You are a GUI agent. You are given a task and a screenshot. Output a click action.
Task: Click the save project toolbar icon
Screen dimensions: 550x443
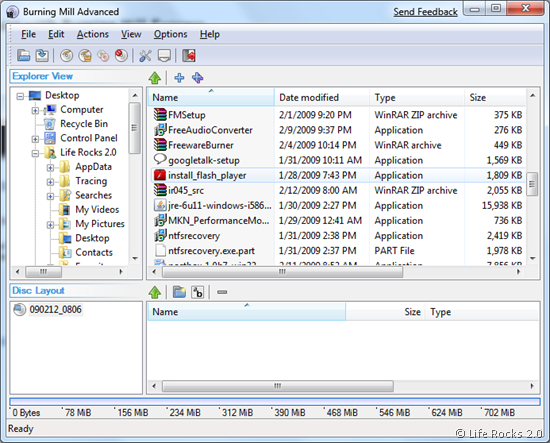pyautogui.click(x=42, y=55)
